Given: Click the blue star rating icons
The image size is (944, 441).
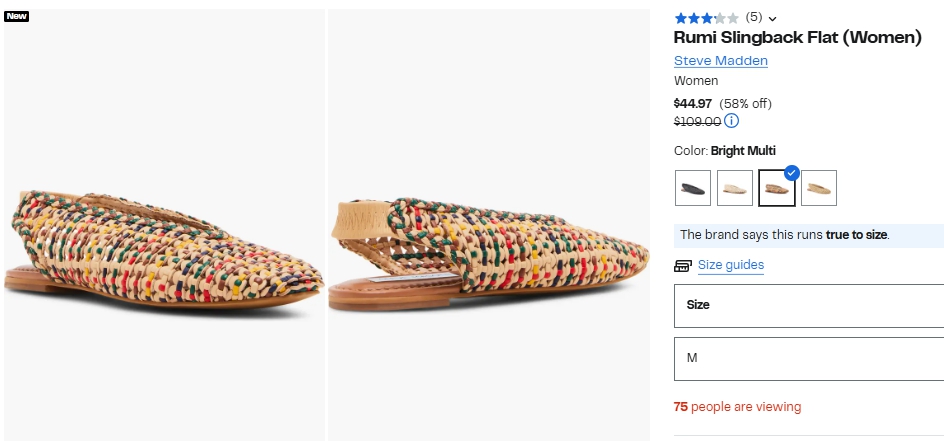Looking at the screenshot, I should pos(706,18).
